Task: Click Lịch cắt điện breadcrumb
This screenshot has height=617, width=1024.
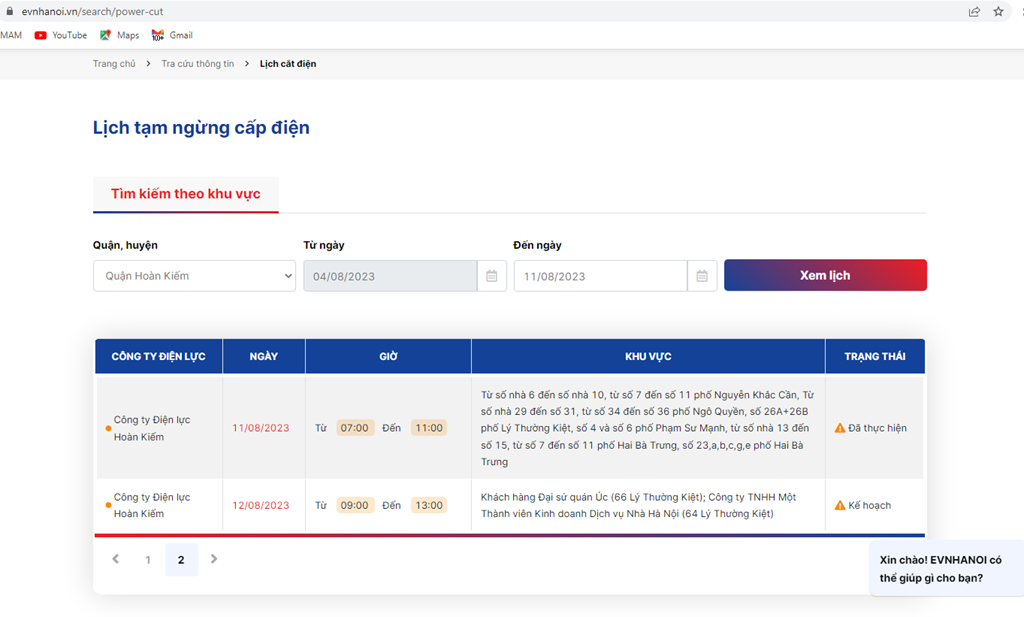Action: coord(287,64)
